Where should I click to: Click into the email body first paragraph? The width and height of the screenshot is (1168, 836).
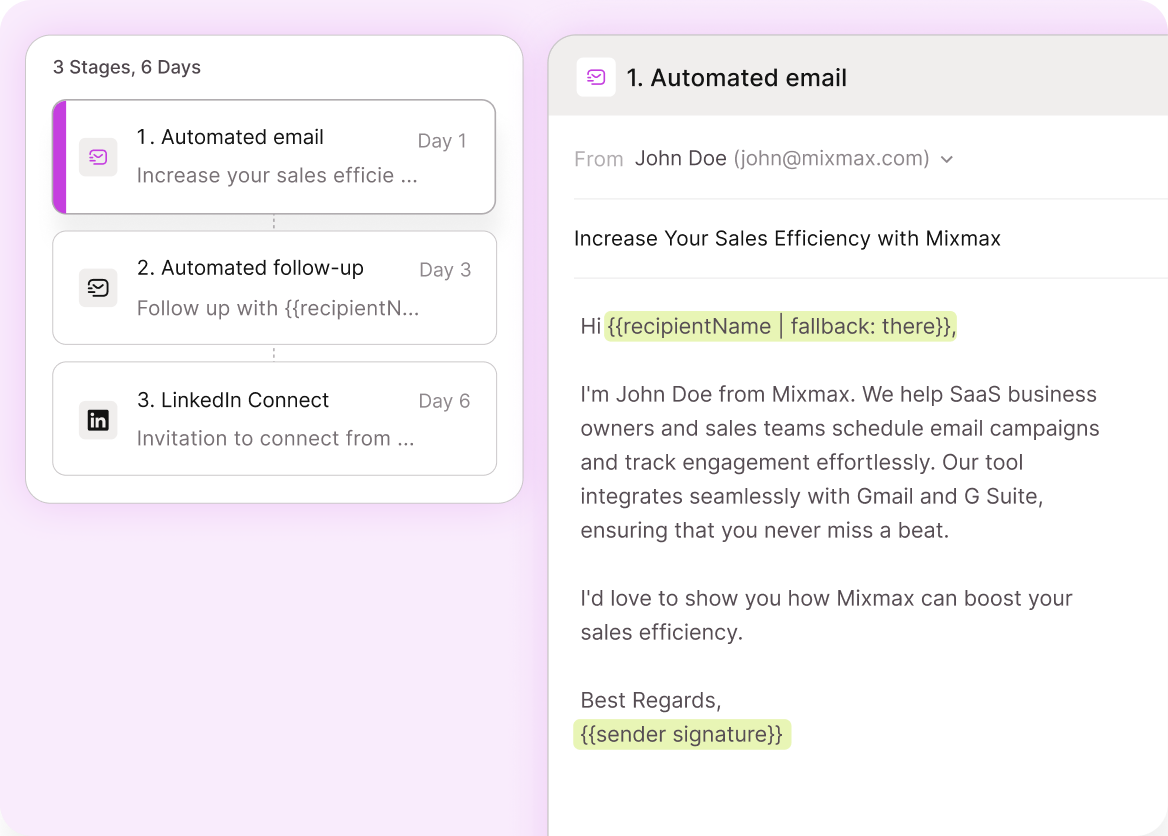click(x=839, y=462)
